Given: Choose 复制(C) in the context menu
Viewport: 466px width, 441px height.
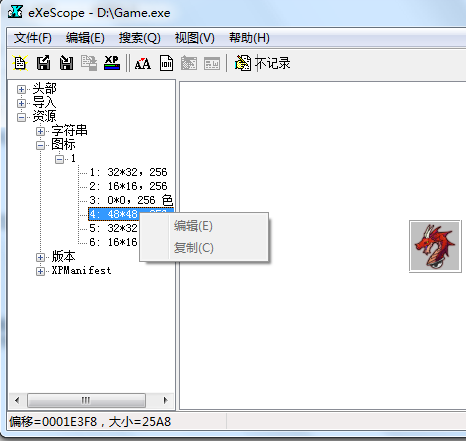Looking at the screenshot, I should [x=204, y=248].
